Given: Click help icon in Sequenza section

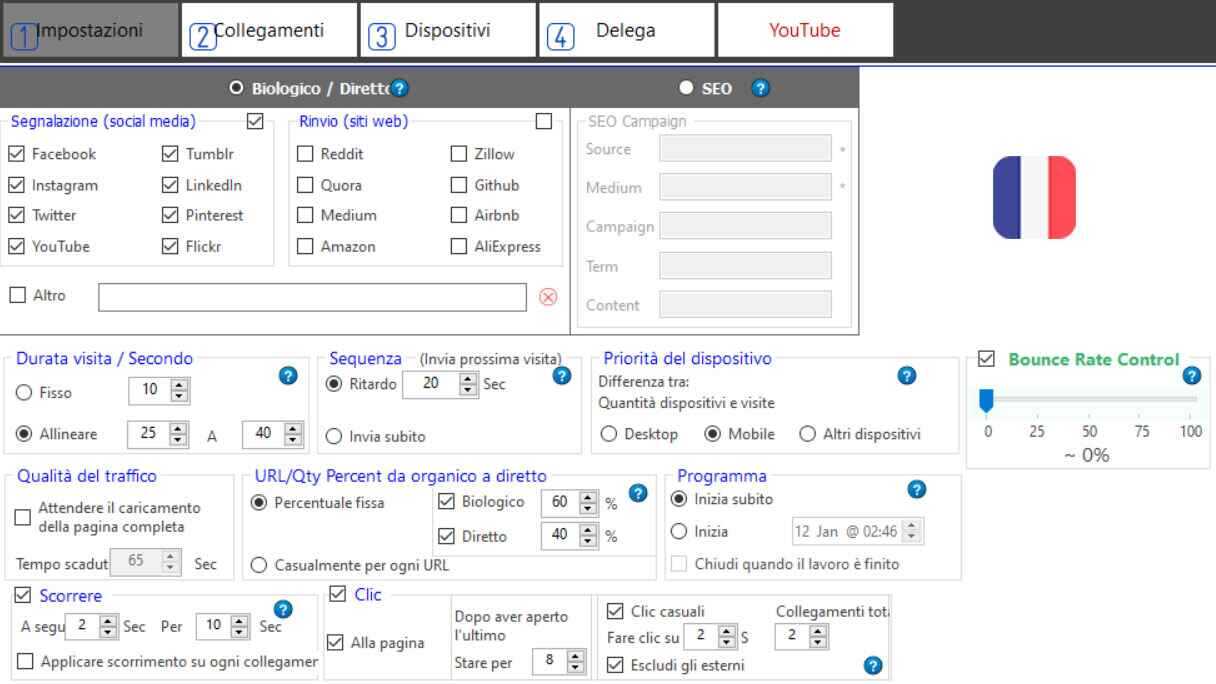Looking at the screenshot, I should point(561,376).
